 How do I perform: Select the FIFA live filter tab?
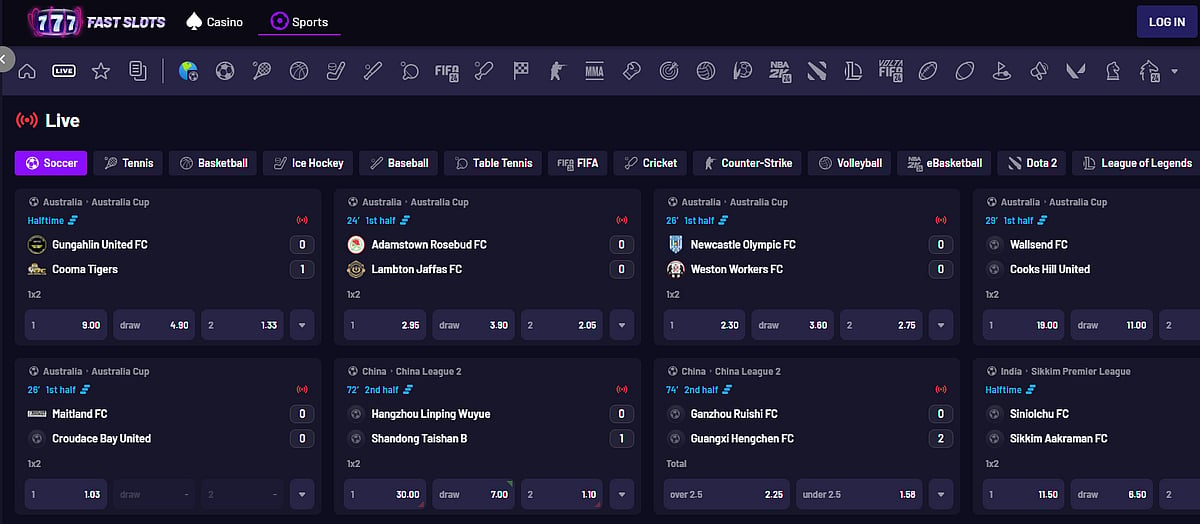tap(578, 163)
